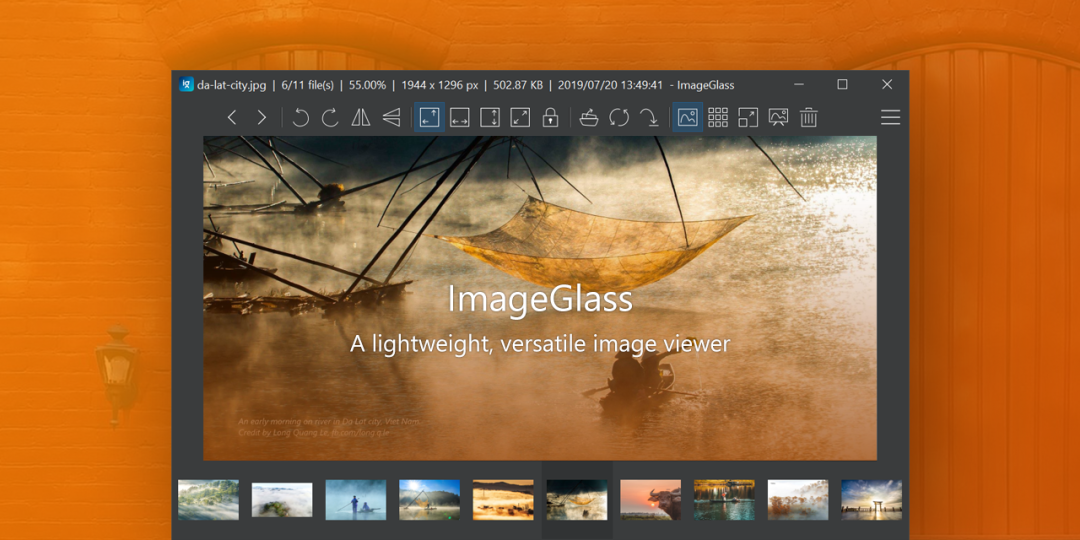Flip the image horizontally
This screenshot has width=1080, height=540.
pos(360,118)
